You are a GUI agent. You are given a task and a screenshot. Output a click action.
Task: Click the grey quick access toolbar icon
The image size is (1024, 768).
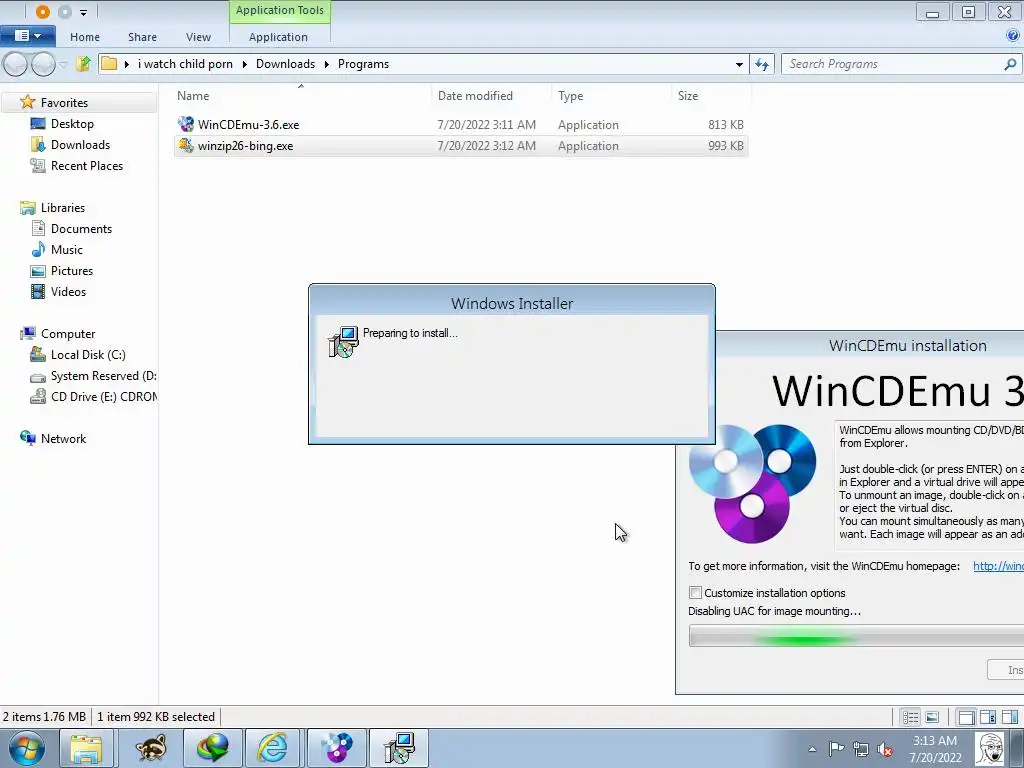click(x=65, y=12)
